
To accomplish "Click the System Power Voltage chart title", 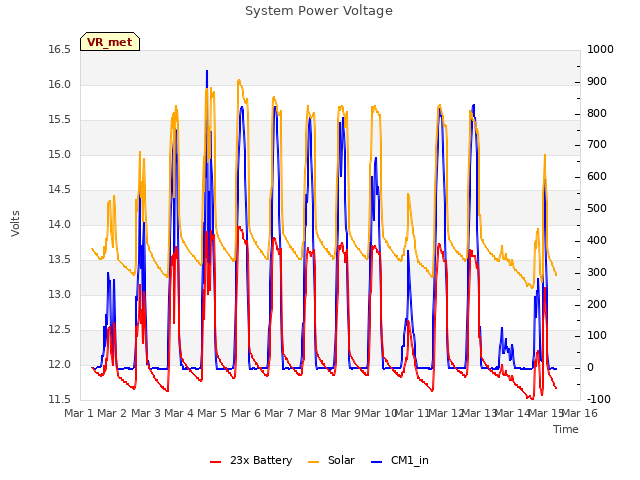I will pyautogui.click(x=319, y=11).
